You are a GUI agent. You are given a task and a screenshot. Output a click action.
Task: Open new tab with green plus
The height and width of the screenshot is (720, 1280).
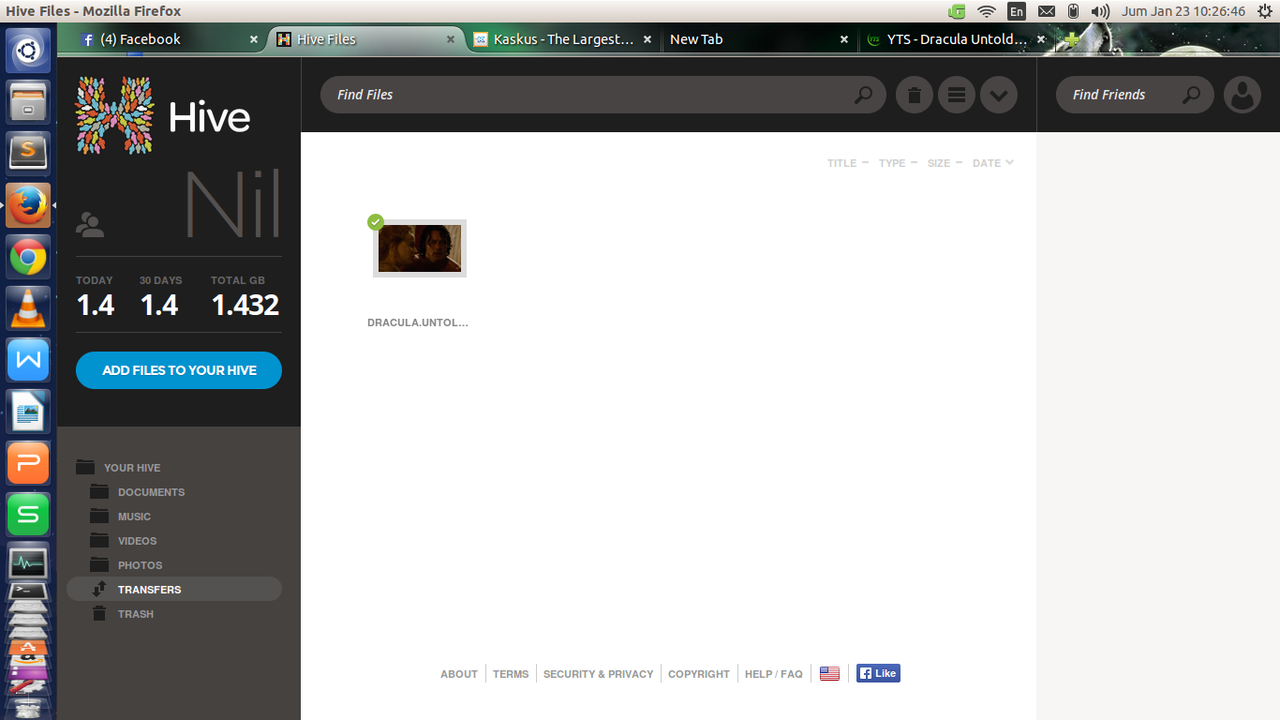click(x=1072, y=40)
